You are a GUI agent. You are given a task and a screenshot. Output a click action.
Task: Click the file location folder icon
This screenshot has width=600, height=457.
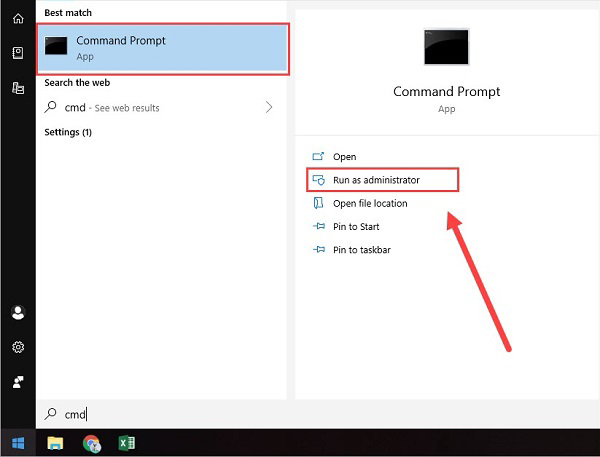(x=318, y=203)
